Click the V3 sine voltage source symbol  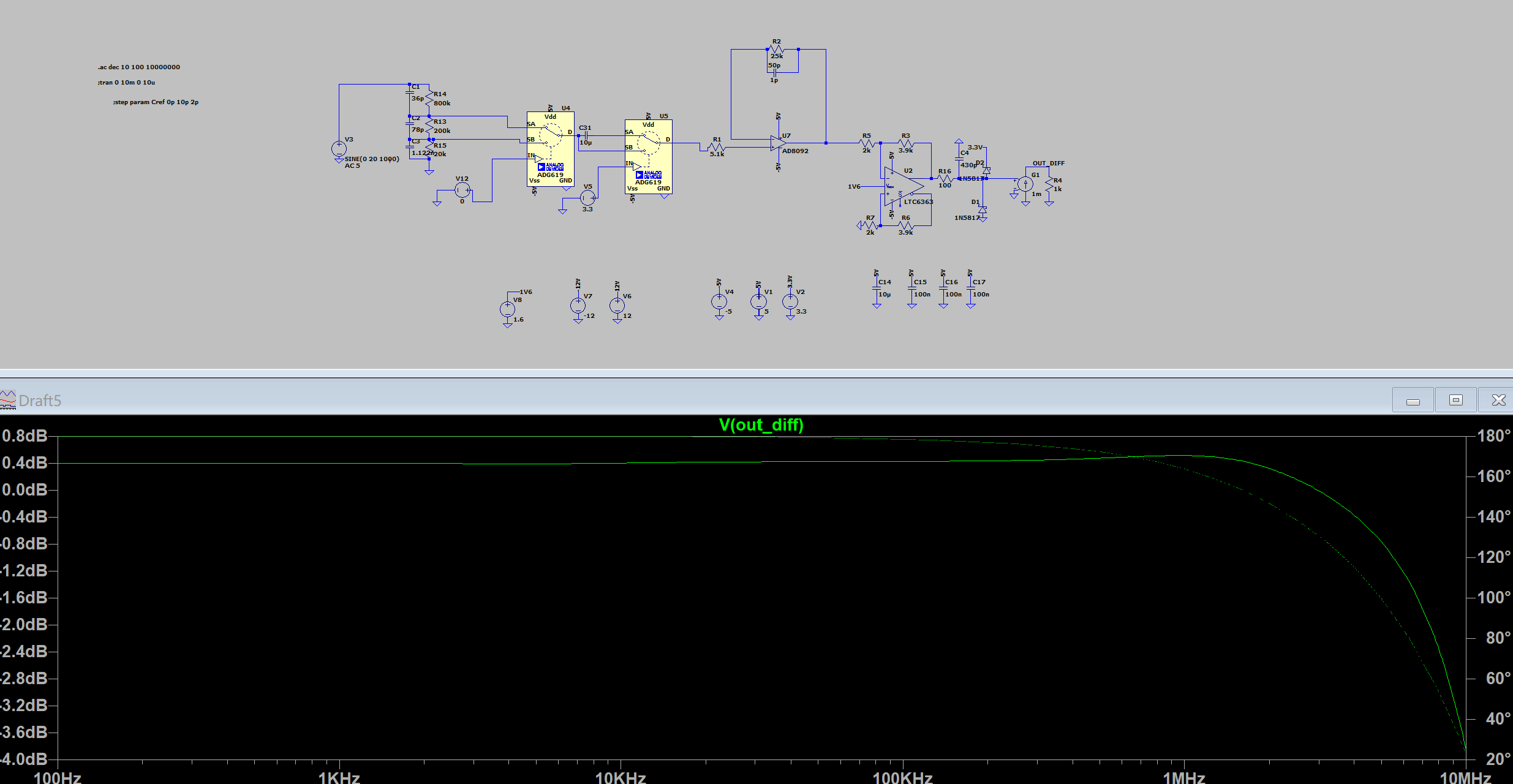339,149
